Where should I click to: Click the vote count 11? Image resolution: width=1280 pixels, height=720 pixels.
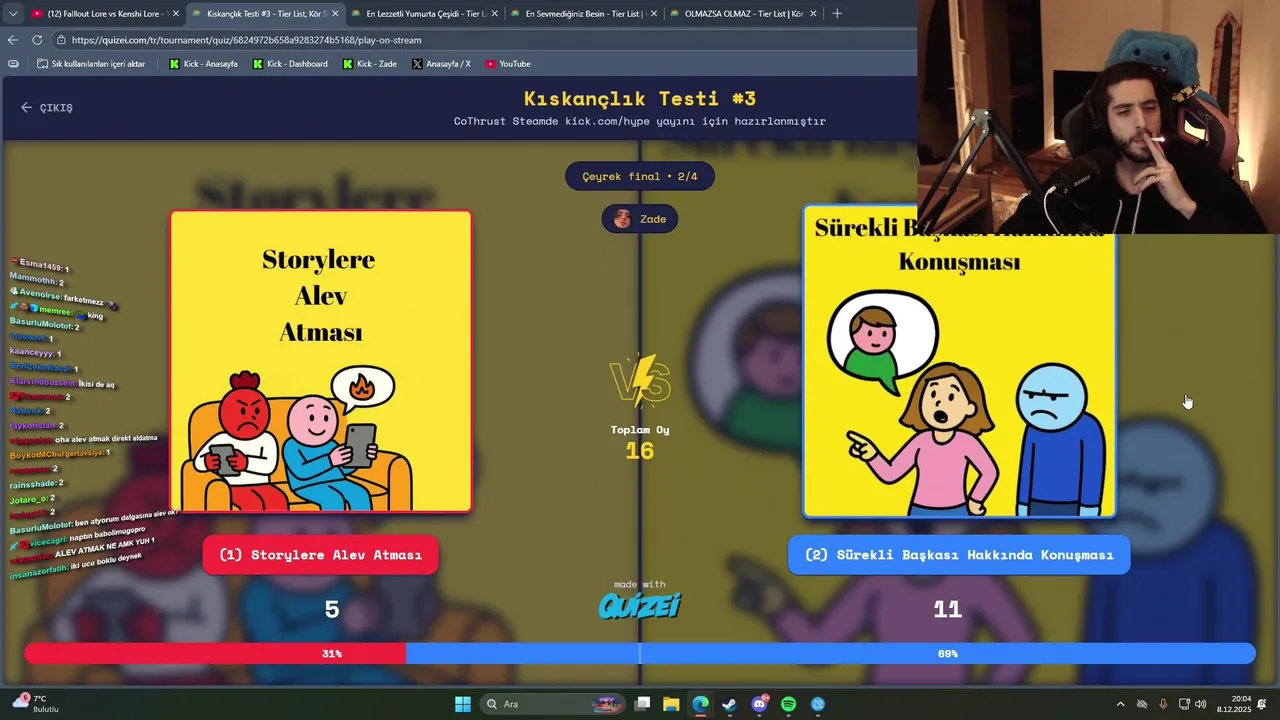click(947, 609)
